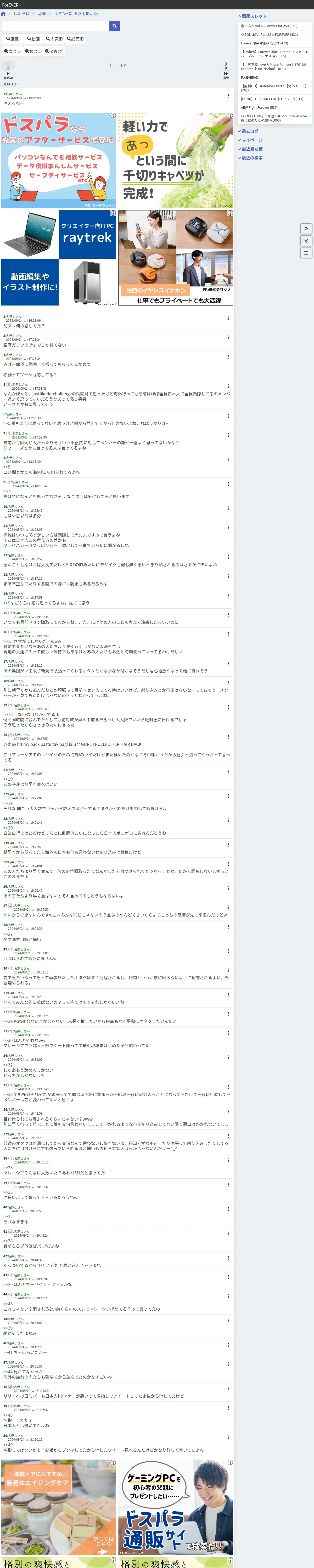Click the blue search magnifier button
Image resolution: width=314 pixels, height=1568 pixels.
pyautogui.click(x=114, y=26)
